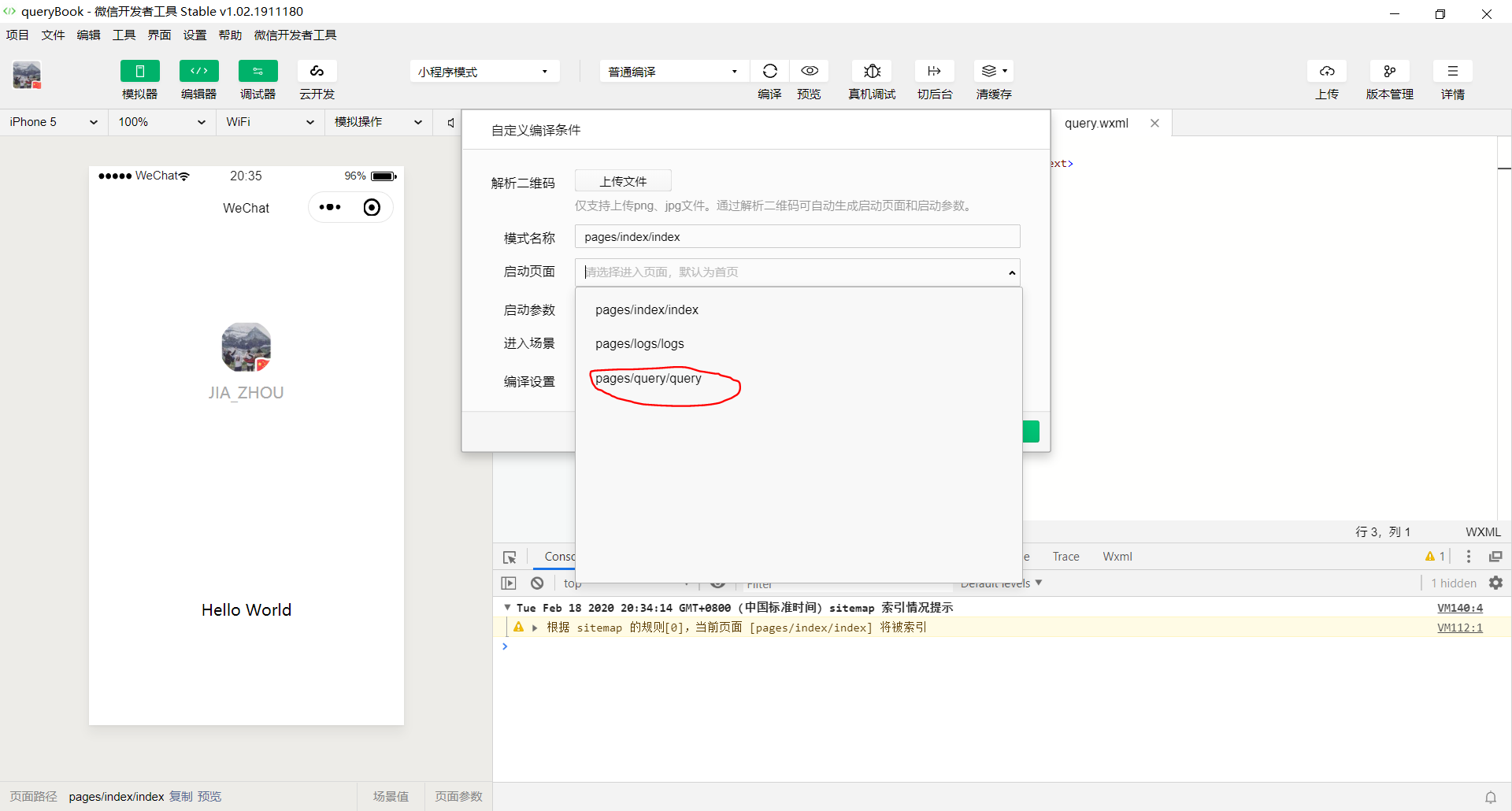Start 真机调试 remote debugging
This screenshot has height=811, width=1512.
(872, 71)
